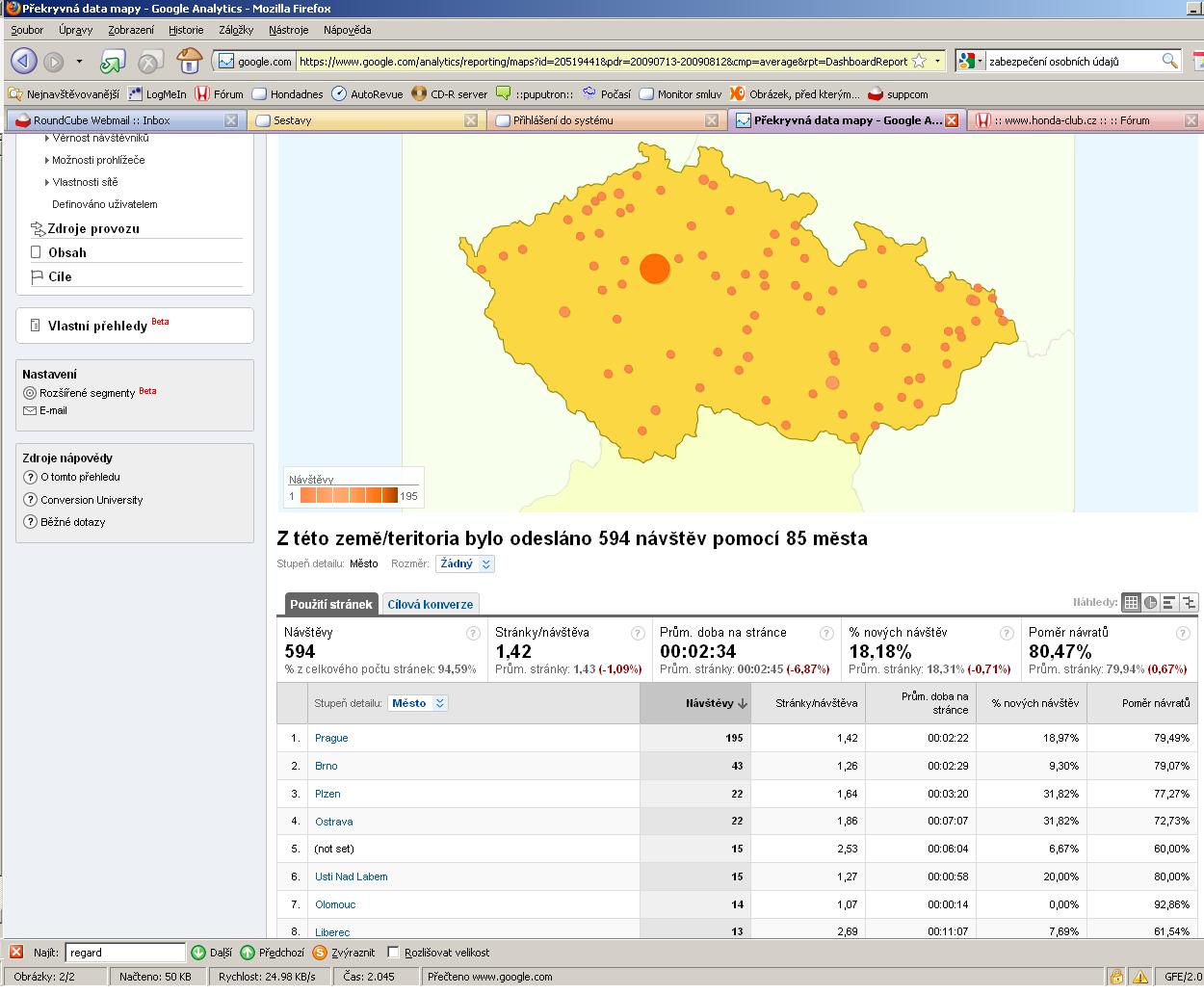Screen dimensions: 1204x994
Task: Click the bookmark star in address bar
Action: [919, 62]
